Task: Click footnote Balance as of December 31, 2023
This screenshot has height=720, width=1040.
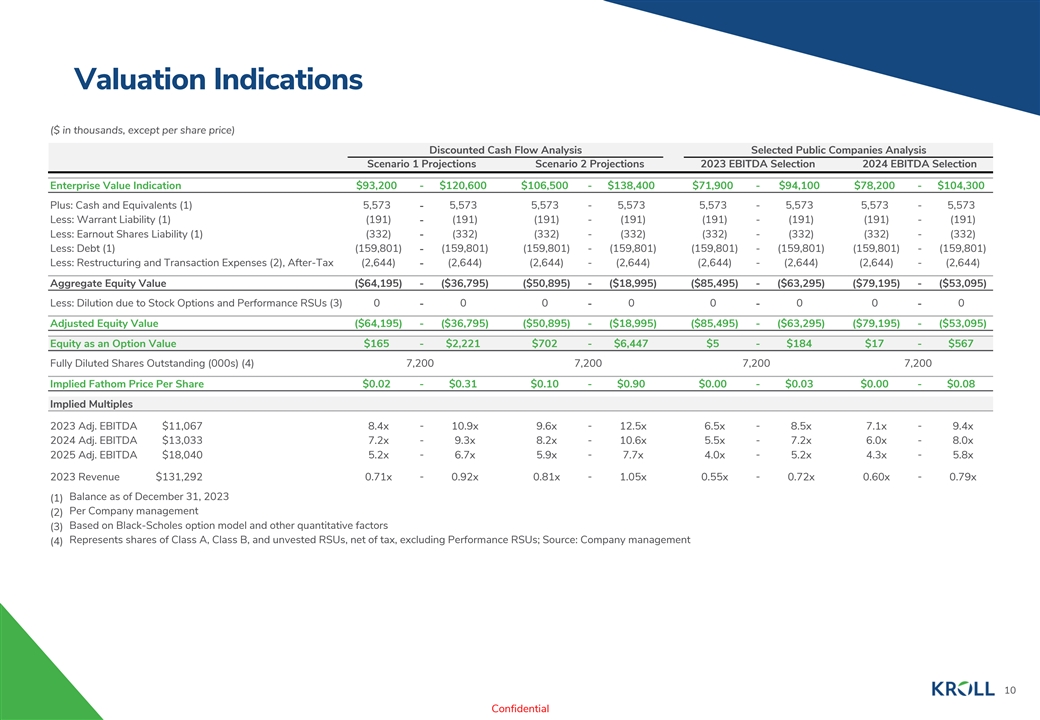Action: [149, 497]
